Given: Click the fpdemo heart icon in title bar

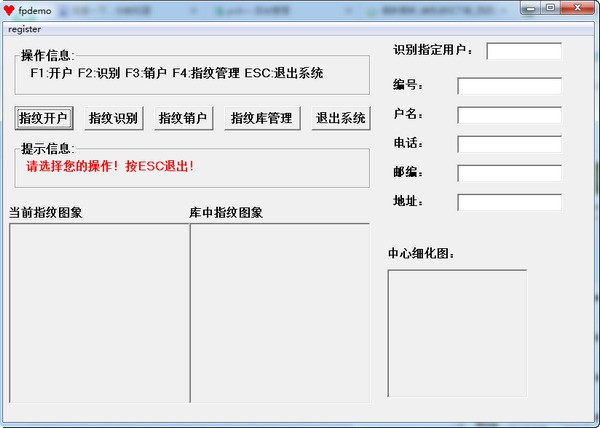Looking at the screenshot, I should click(9, 10).
